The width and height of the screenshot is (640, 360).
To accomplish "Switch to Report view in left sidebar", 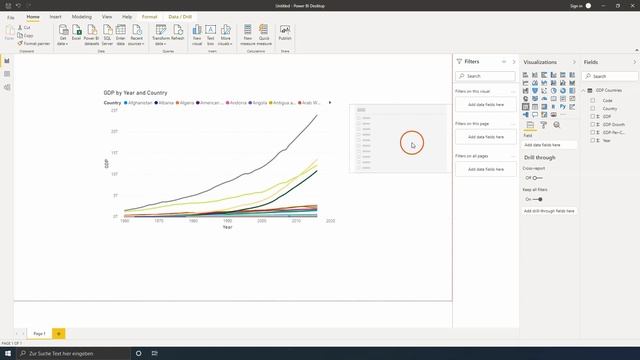I will click(x=7, y=61).
